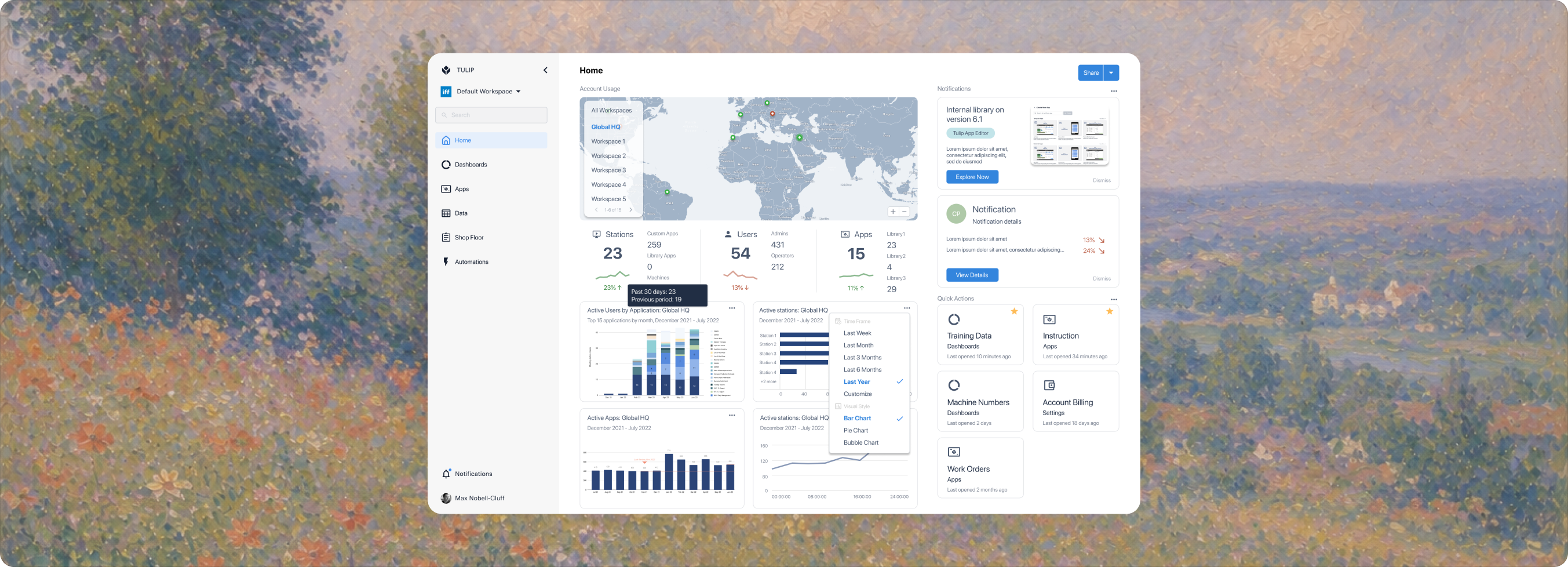Go to the next page of workspaces
The image size is (1568, 567).
pos(630,209)
